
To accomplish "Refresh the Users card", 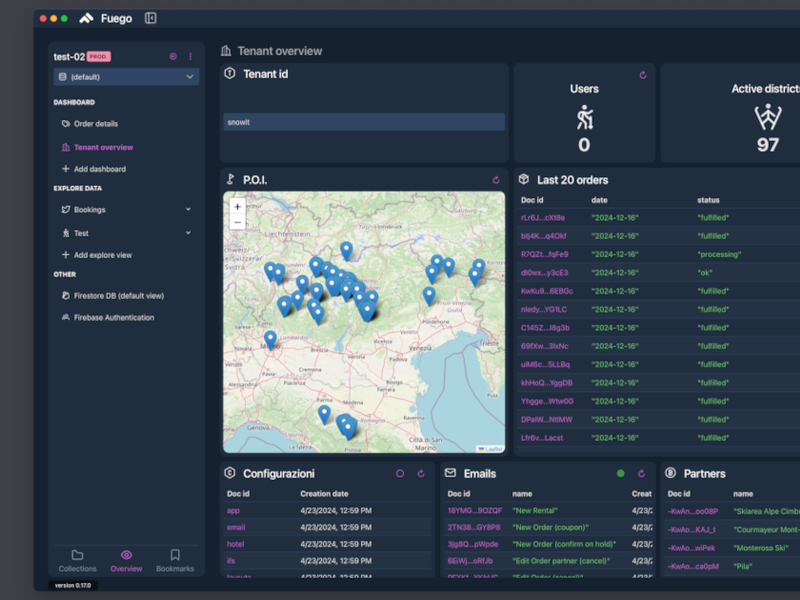I will 643,75.
